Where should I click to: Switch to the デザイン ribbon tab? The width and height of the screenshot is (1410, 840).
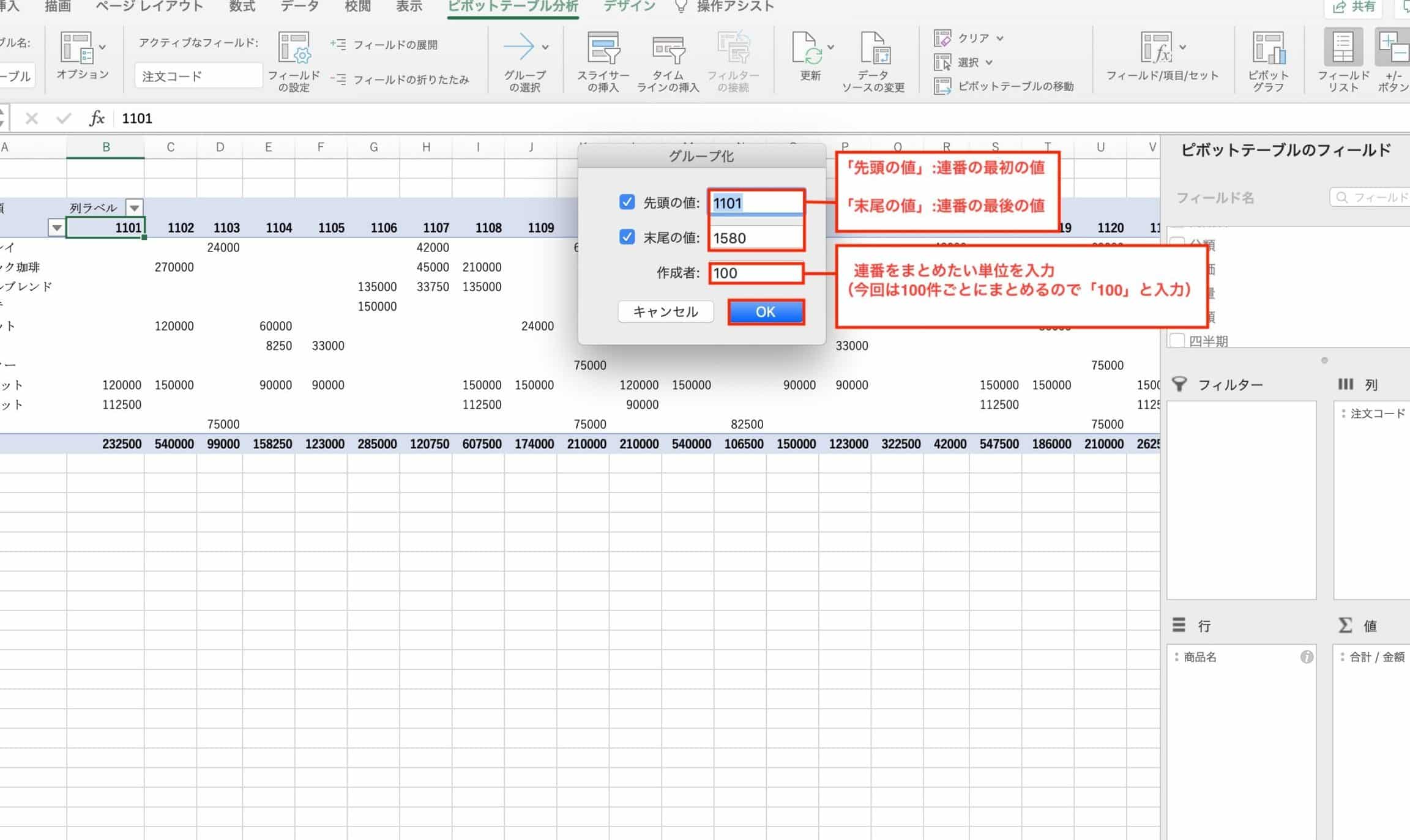(628, 7)
